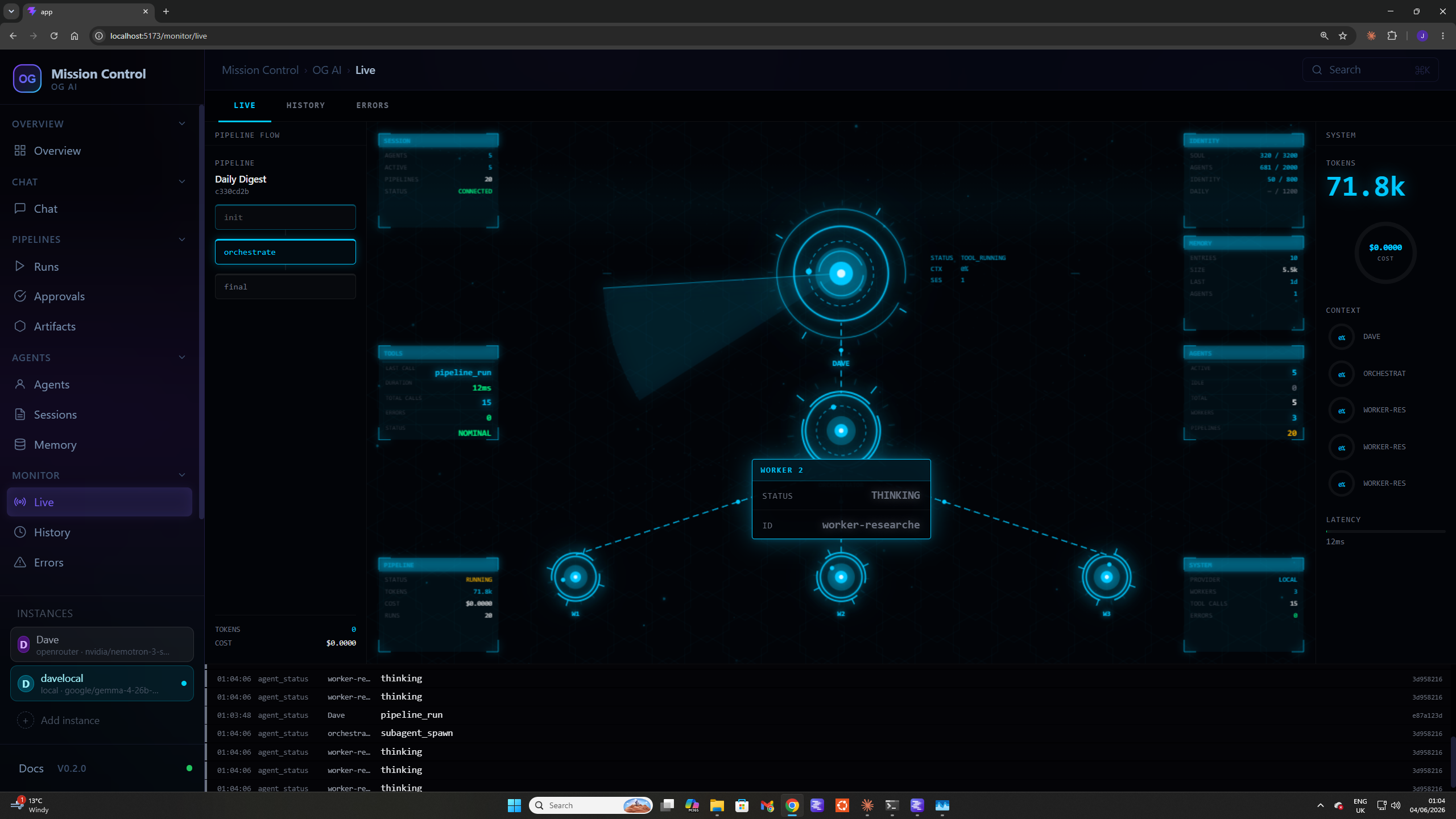The height and width of the screenshot is (819, 1456).
Task: Select the central DAVE agent node
Action: 841,274
